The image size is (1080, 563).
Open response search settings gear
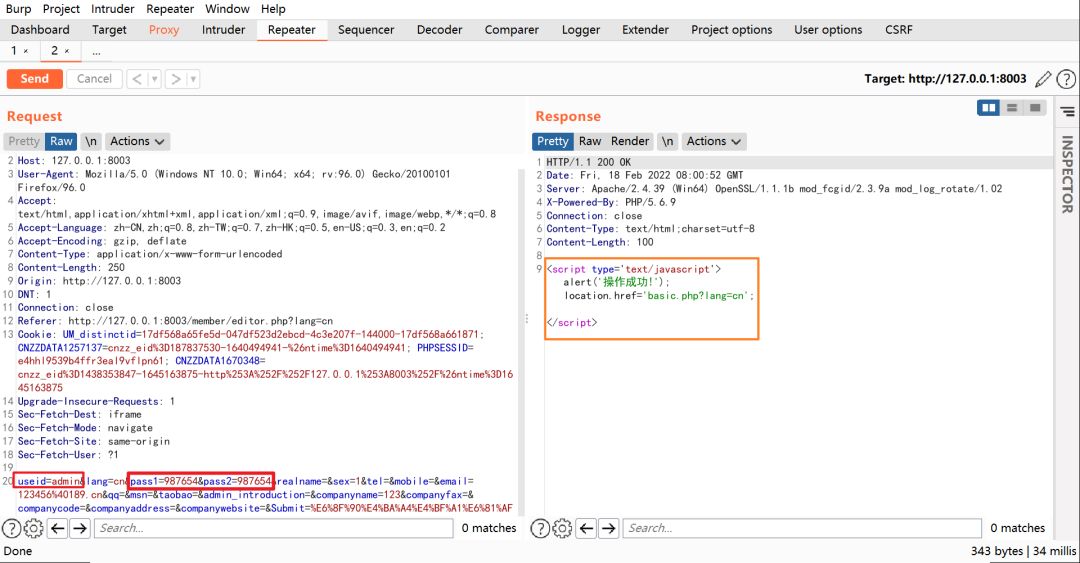pos(562,529)
